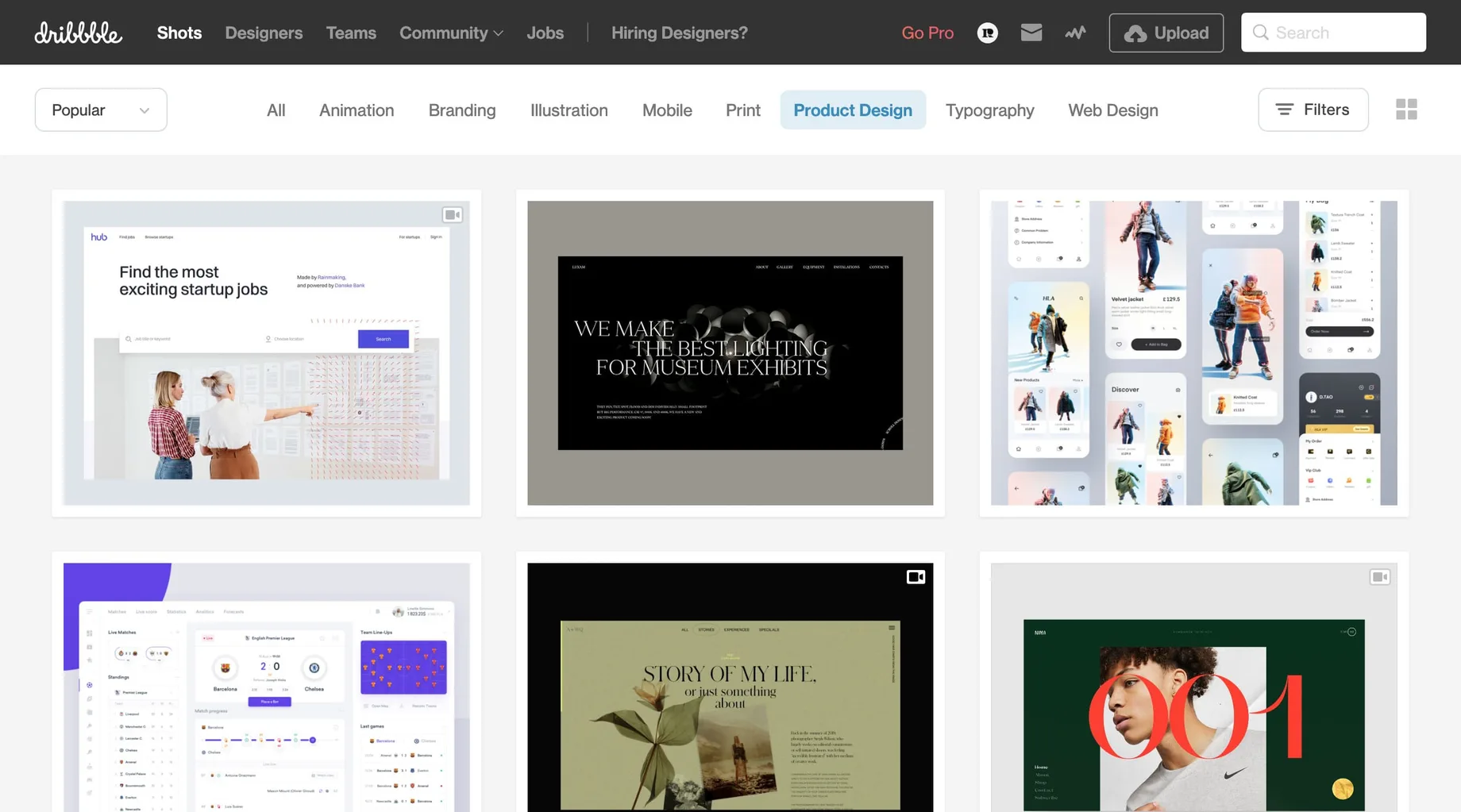Select the Illustration category tab

coord(569,110)
